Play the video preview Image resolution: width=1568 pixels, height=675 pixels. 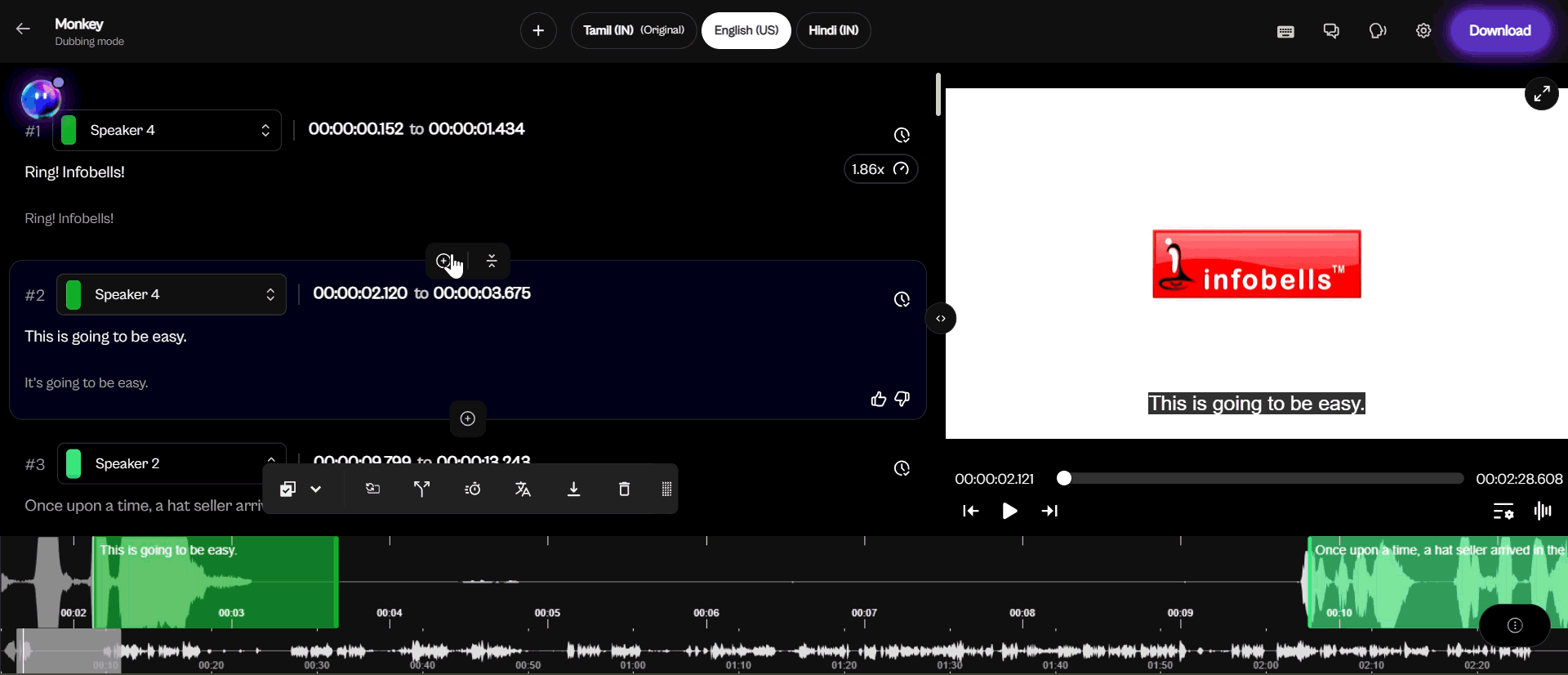(x=1009, y=511)
